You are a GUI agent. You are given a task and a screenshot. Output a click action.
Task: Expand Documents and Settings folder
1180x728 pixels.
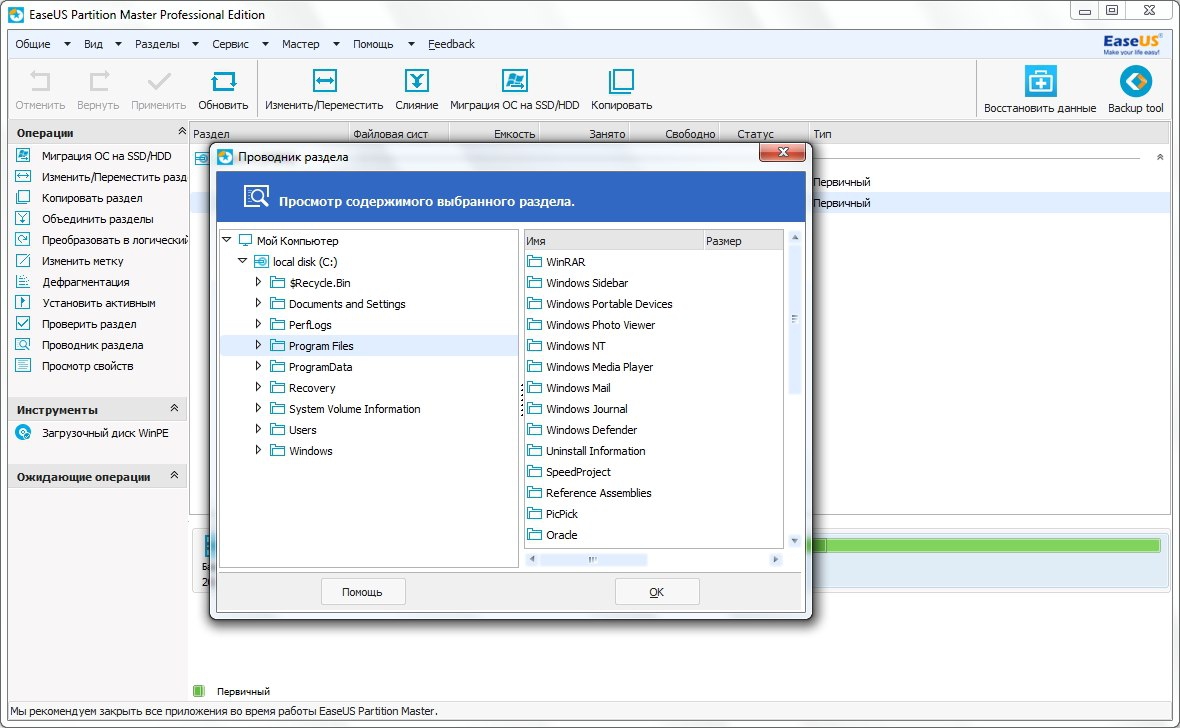(258, 303)
